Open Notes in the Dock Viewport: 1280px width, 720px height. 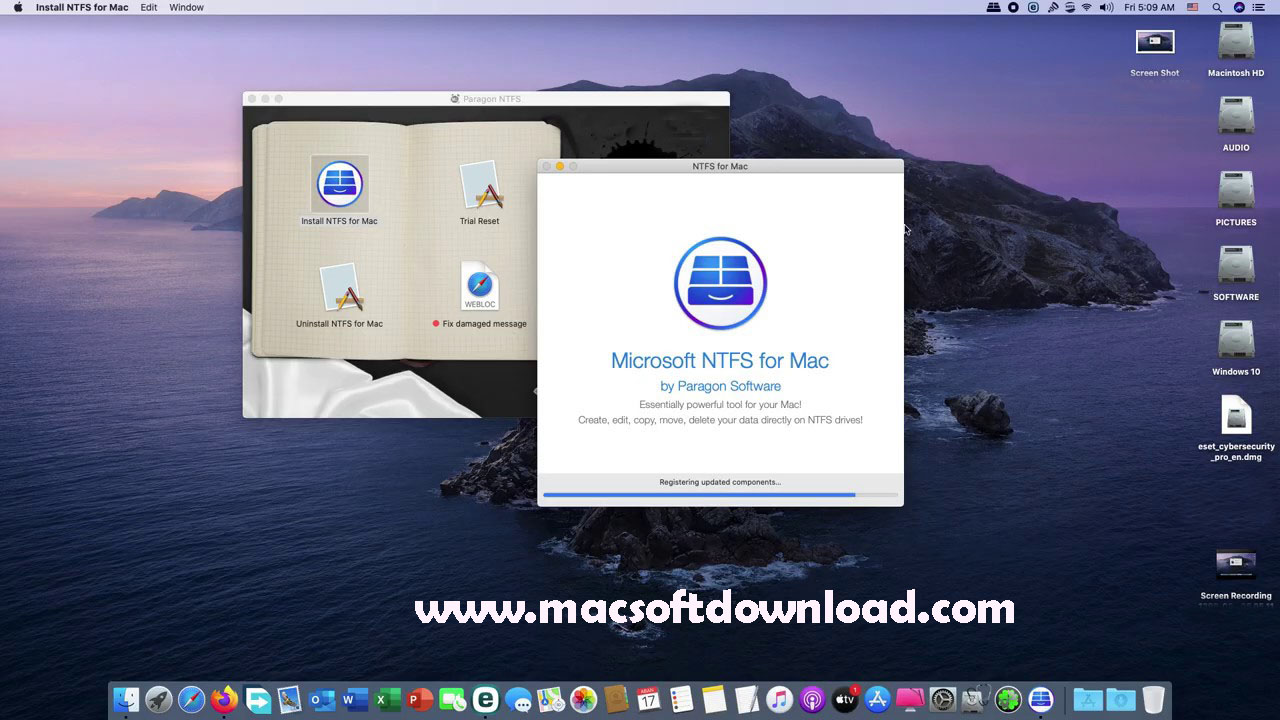pos(713,699)
